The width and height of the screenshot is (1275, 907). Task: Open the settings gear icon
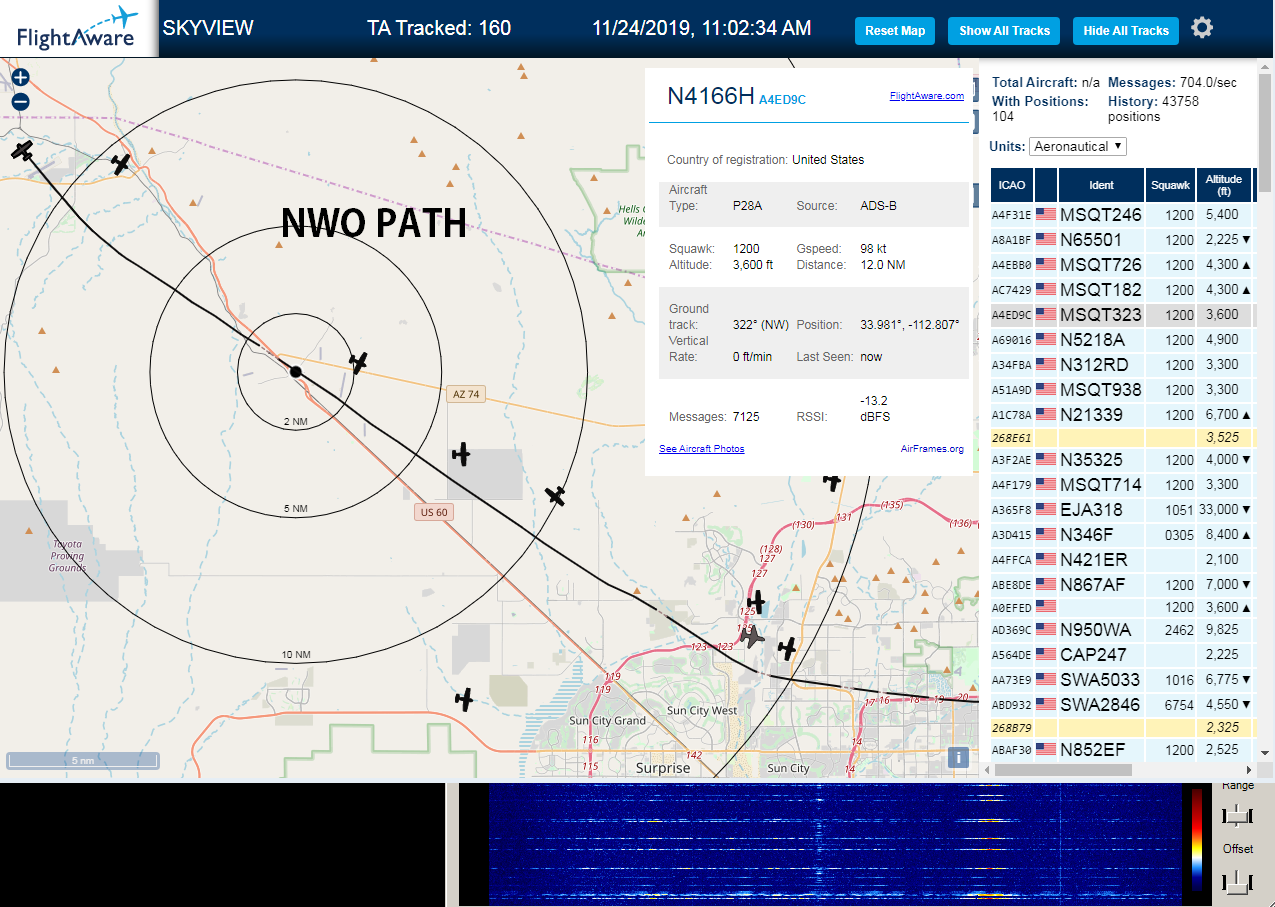[x=1202, y=28]
